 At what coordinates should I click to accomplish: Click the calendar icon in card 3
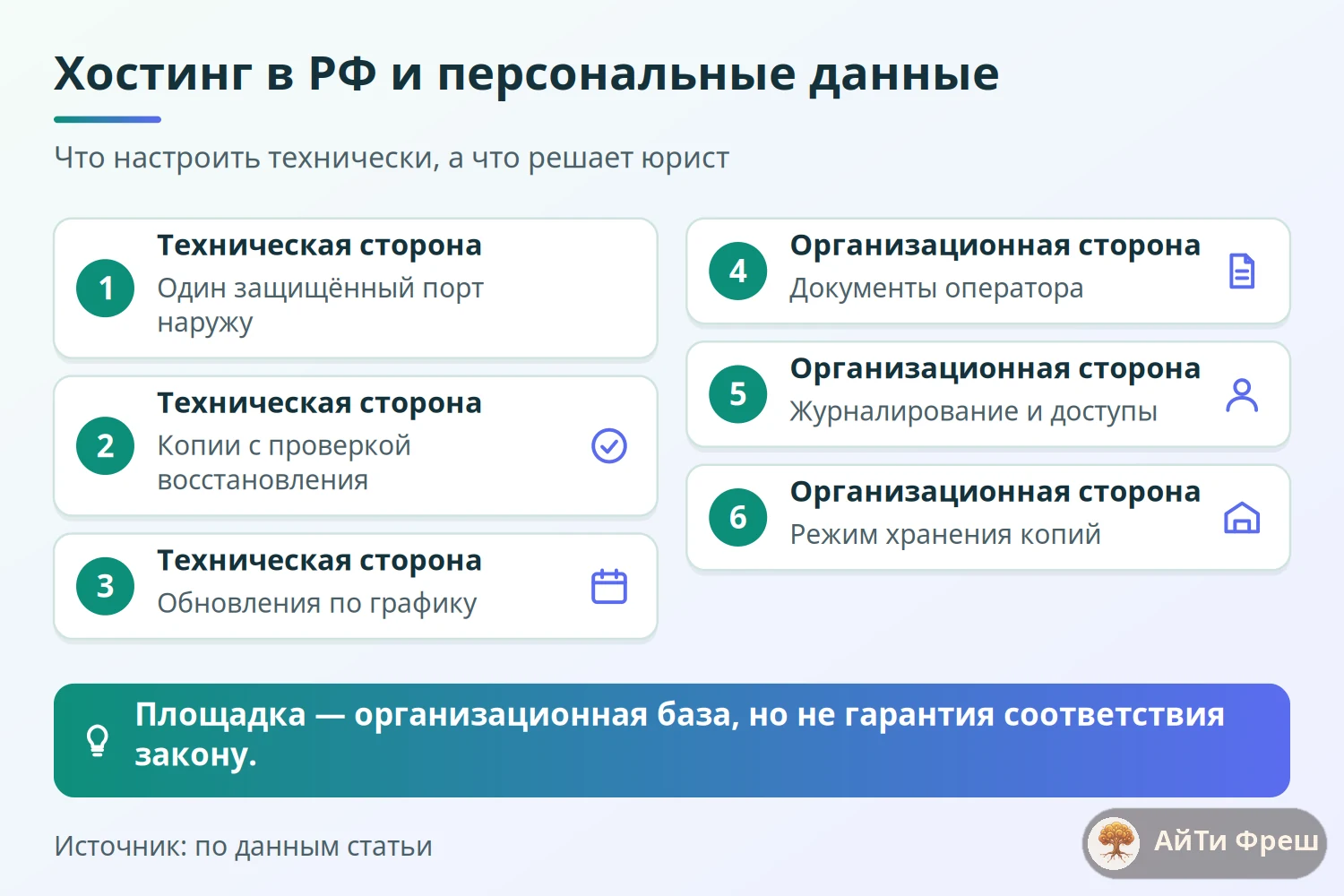pyautogui.click(x=609, y=586)
